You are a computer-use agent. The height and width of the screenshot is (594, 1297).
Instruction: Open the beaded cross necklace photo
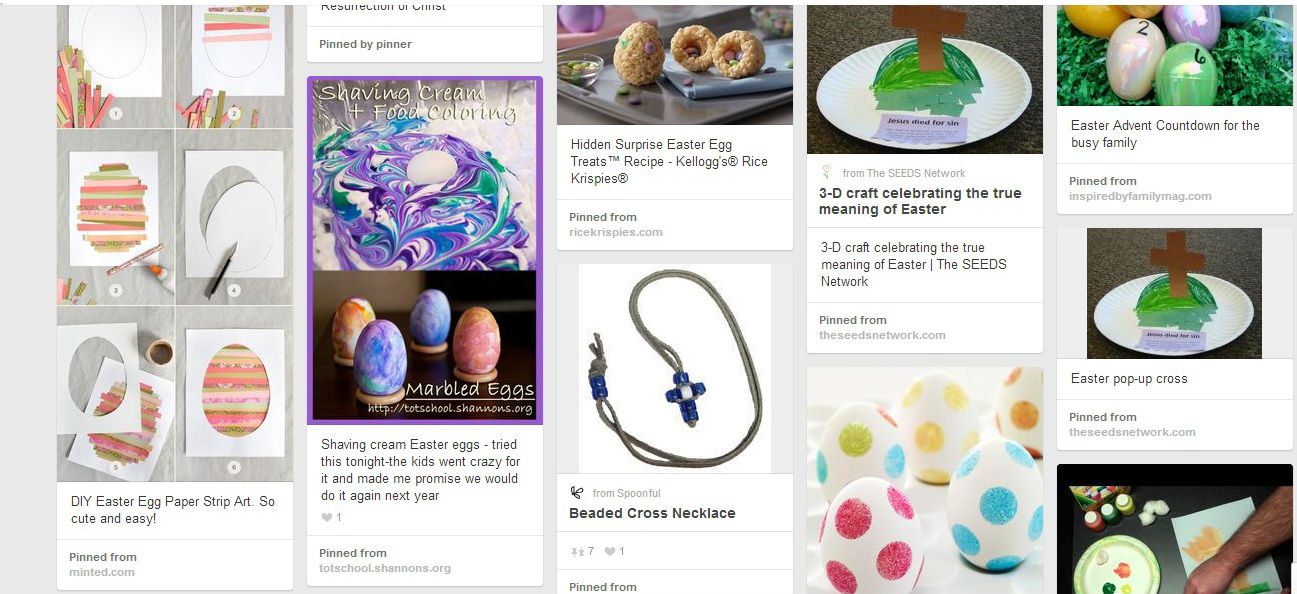click(x=675, y=368)
